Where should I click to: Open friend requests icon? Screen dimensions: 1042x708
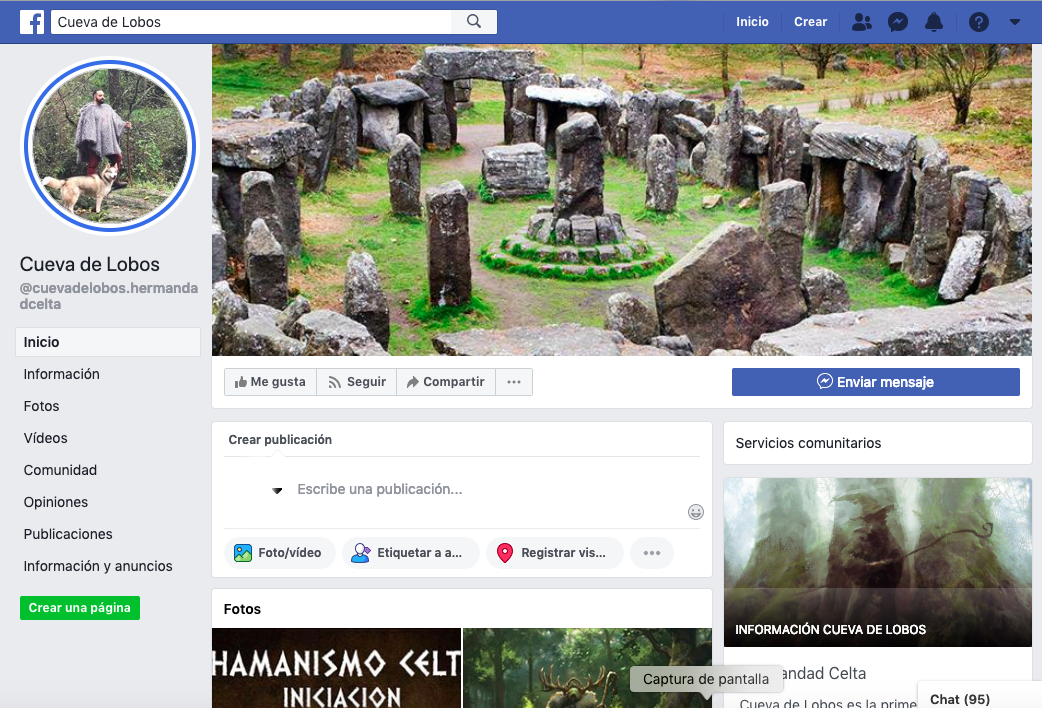click(861, 22)
